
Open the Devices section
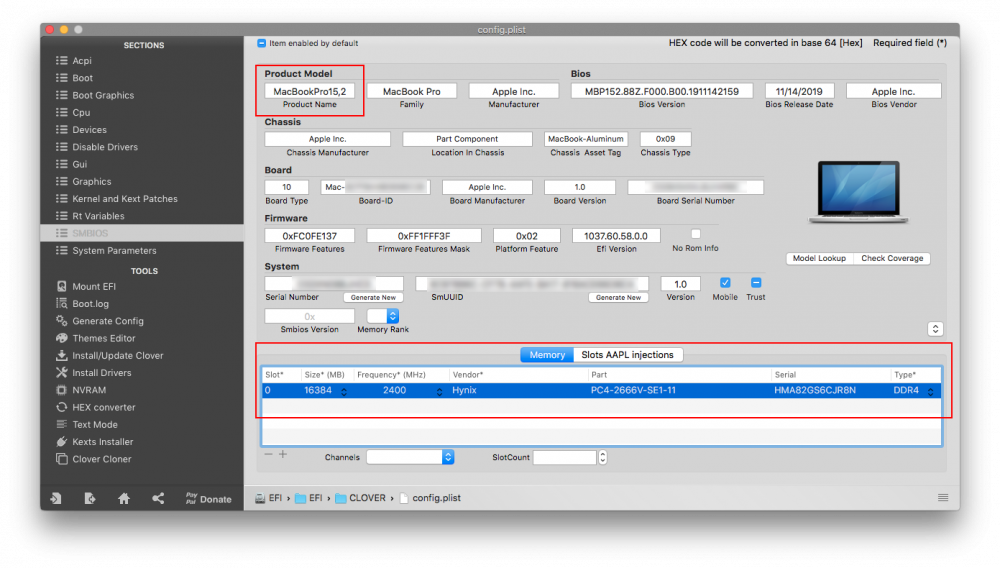pyautogui.click(x=89, y=129)
